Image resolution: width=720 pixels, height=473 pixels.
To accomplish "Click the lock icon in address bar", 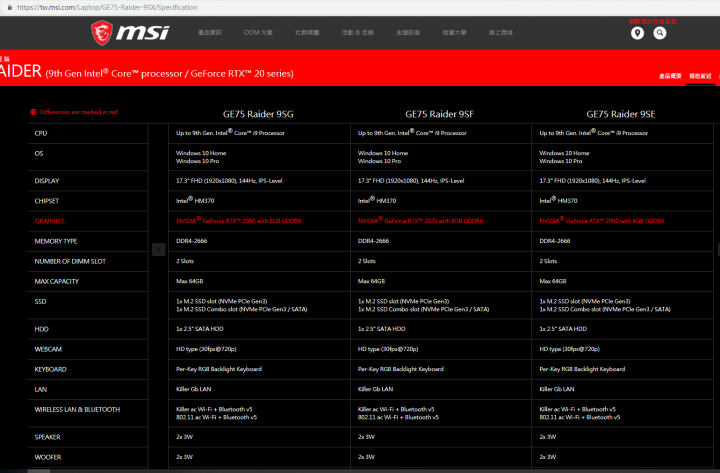I will click(x=10, y=7).
